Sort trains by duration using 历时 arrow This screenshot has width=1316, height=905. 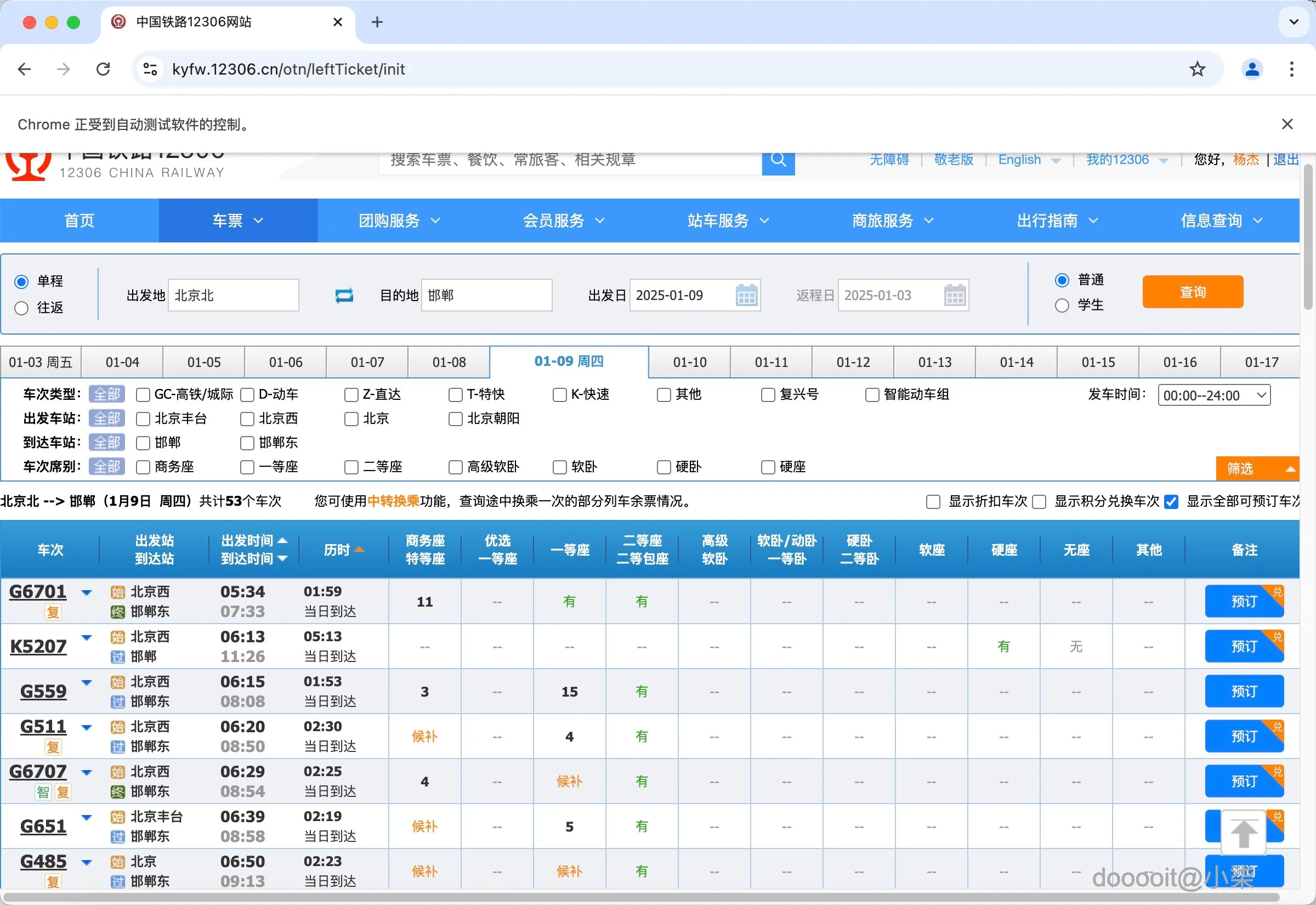coord(360,549)
